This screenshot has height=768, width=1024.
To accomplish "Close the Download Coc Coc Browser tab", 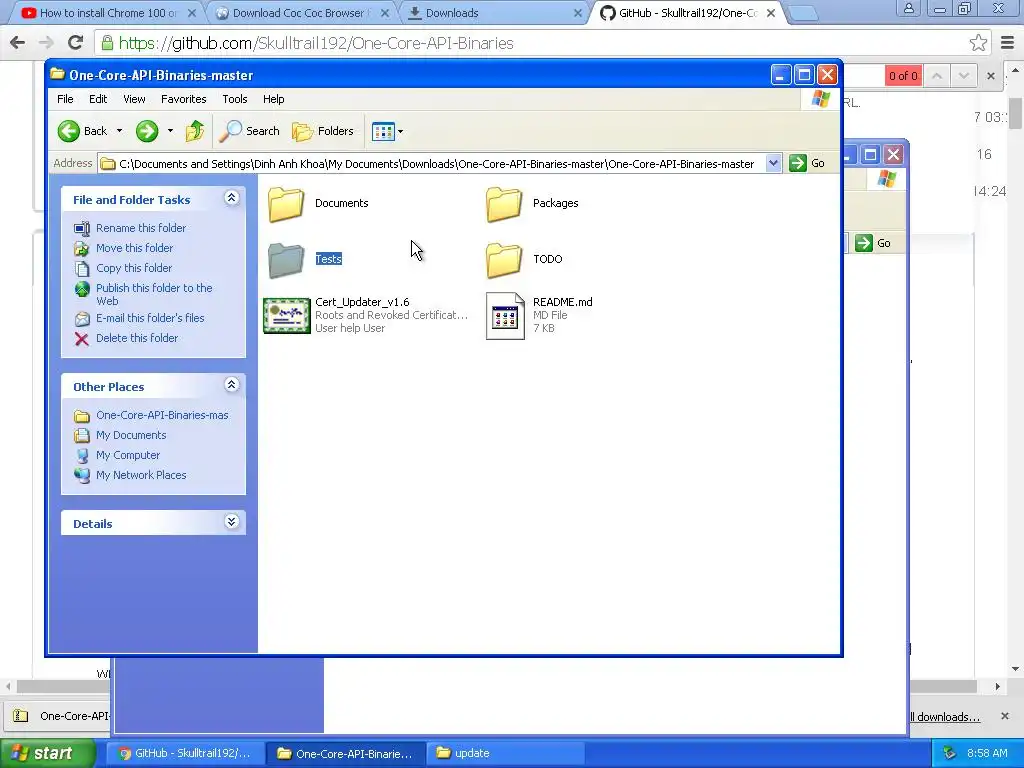I will point(385,13).
